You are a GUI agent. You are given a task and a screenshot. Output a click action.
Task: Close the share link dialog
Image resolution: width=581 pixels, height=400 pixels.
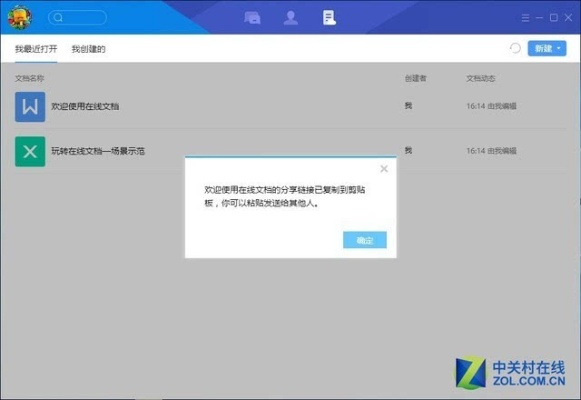pos(384,169)
